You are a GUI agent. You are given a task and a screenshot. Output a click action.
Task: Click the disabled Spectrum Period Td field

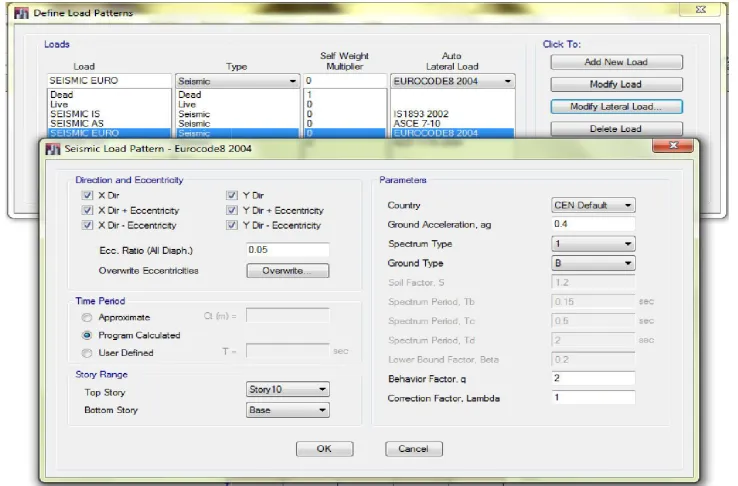click(x=593, y=340)
